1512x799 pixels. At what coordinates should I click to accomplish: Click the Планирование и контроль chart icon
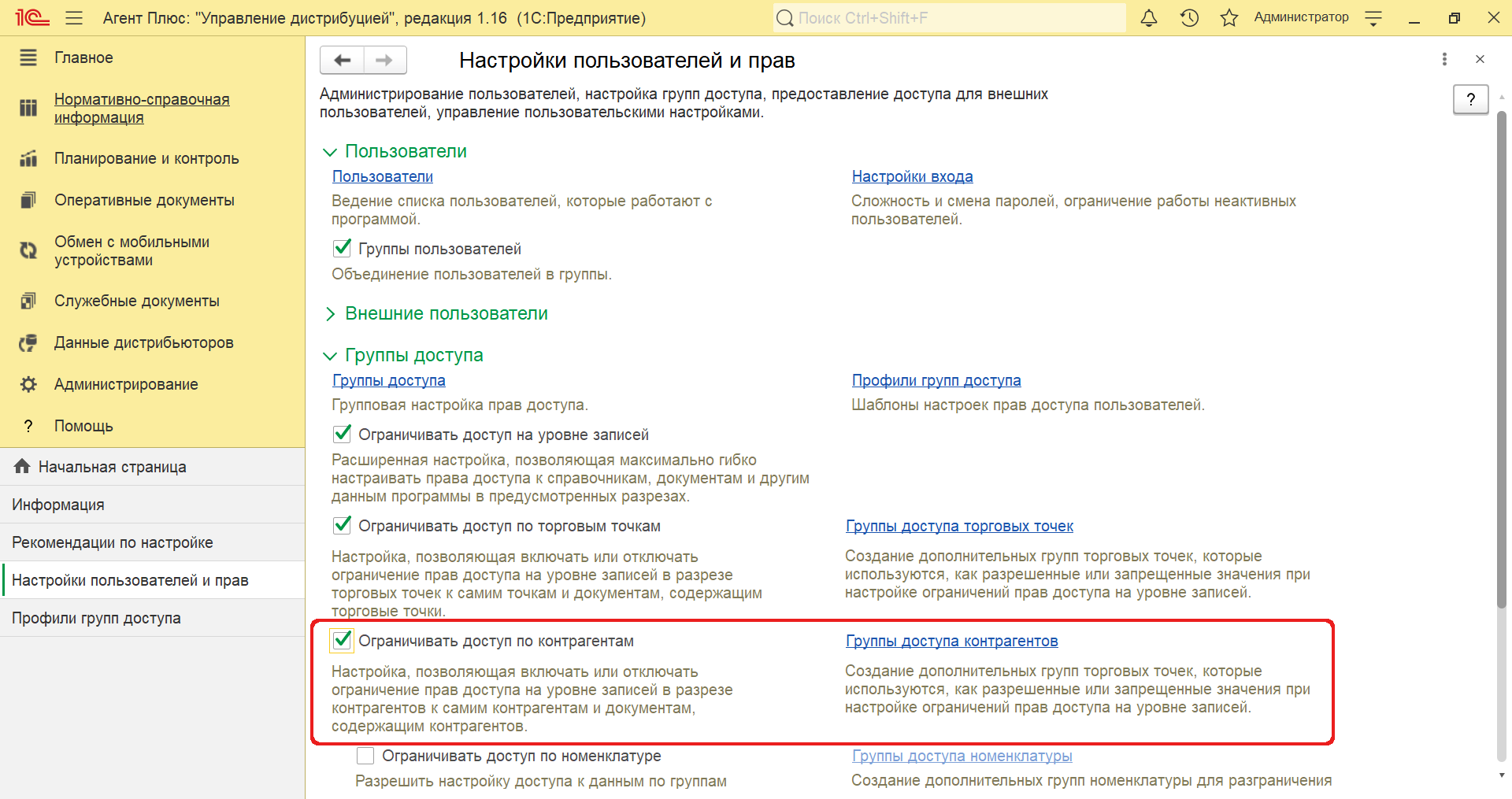(x=28, y=158)
